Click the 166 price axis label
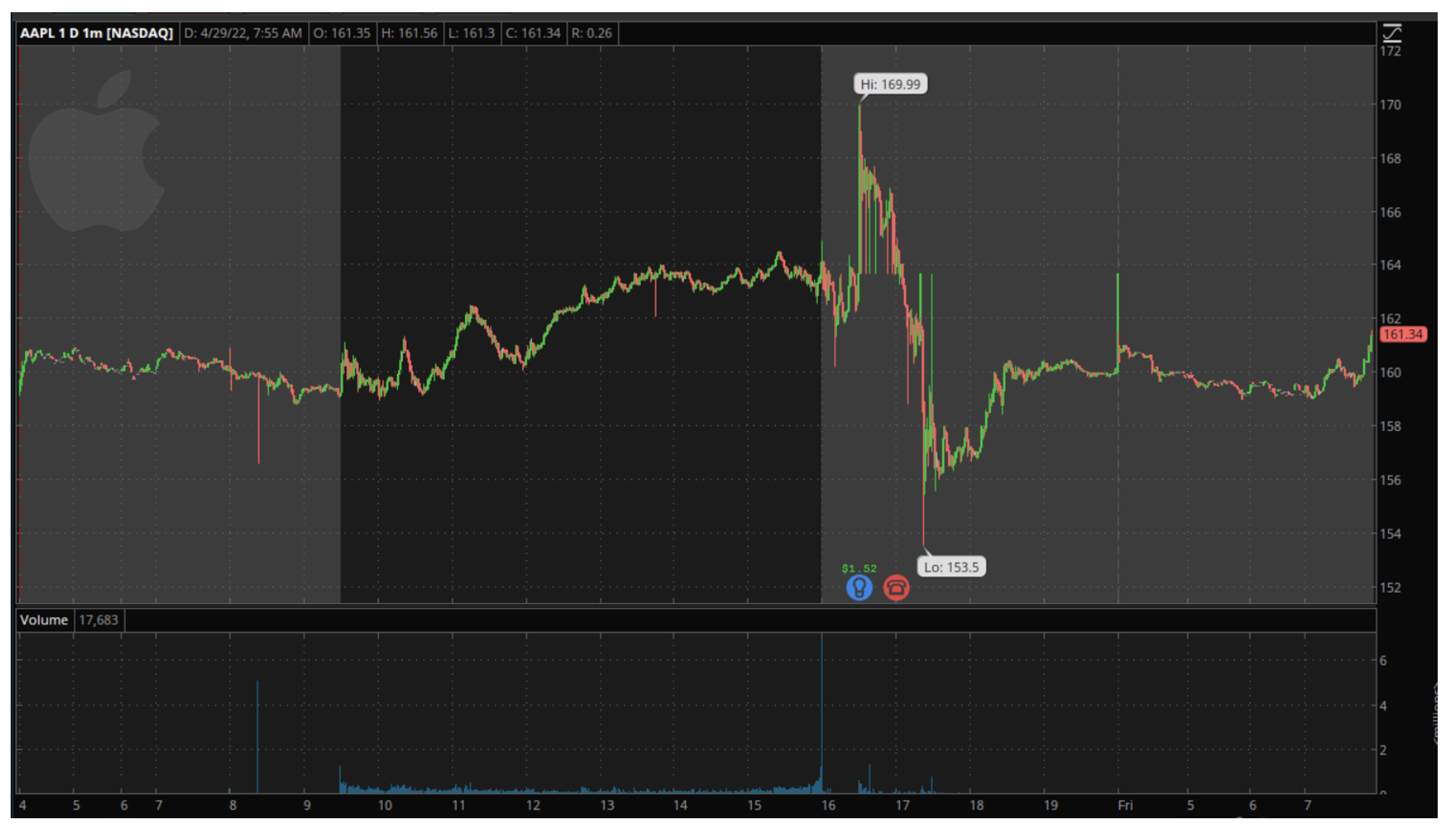1456x835 pixels. click(x=1390, y=213)
